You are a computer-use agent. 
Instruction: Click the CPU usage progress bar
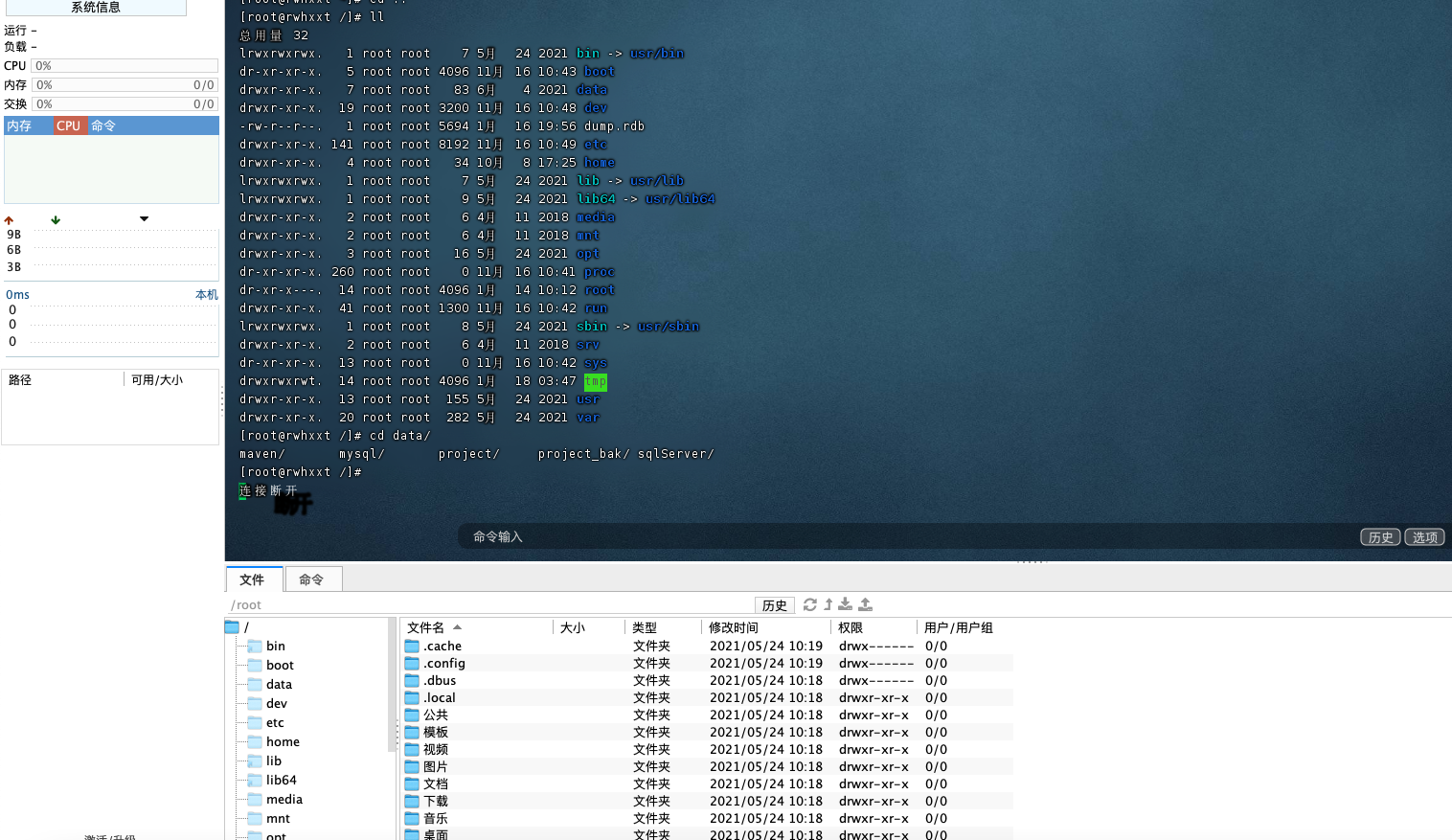pyautogui.click(x=125, y=66)
